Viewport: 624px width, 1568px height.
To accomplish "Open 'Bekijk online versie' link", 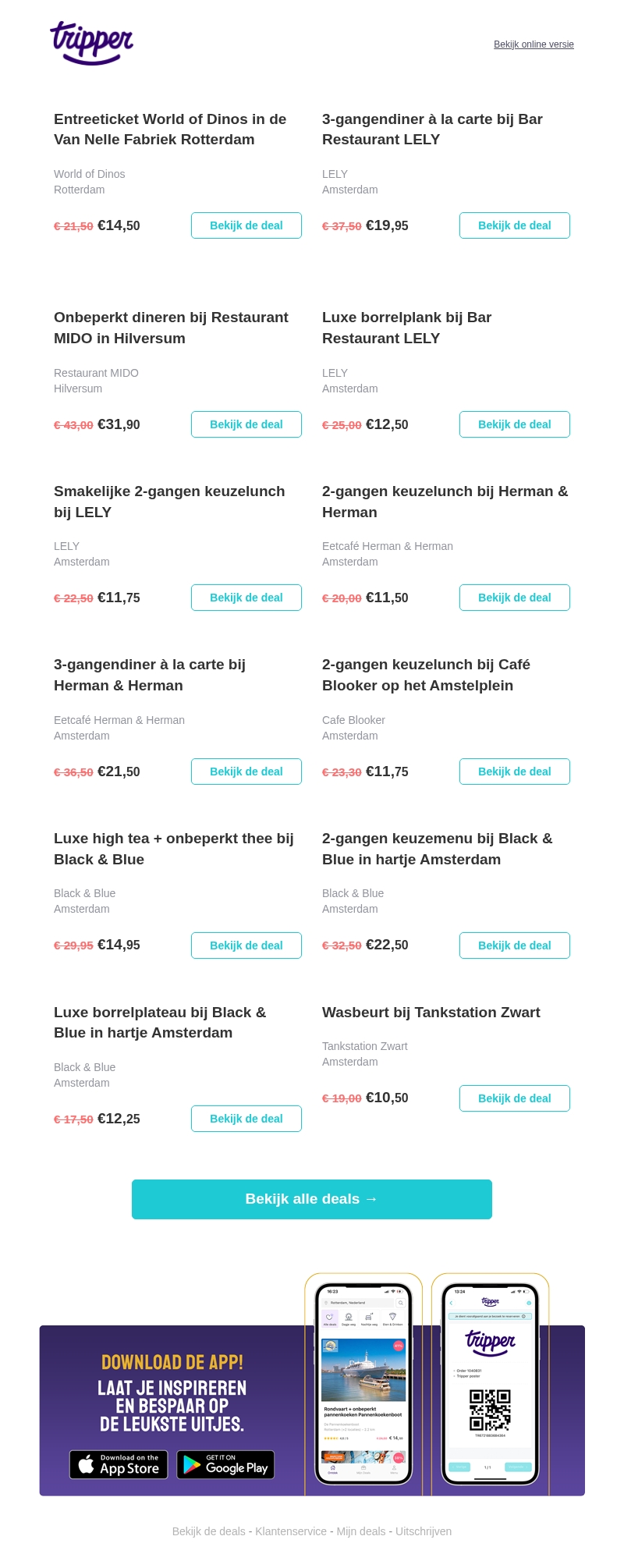I will 534,44.
